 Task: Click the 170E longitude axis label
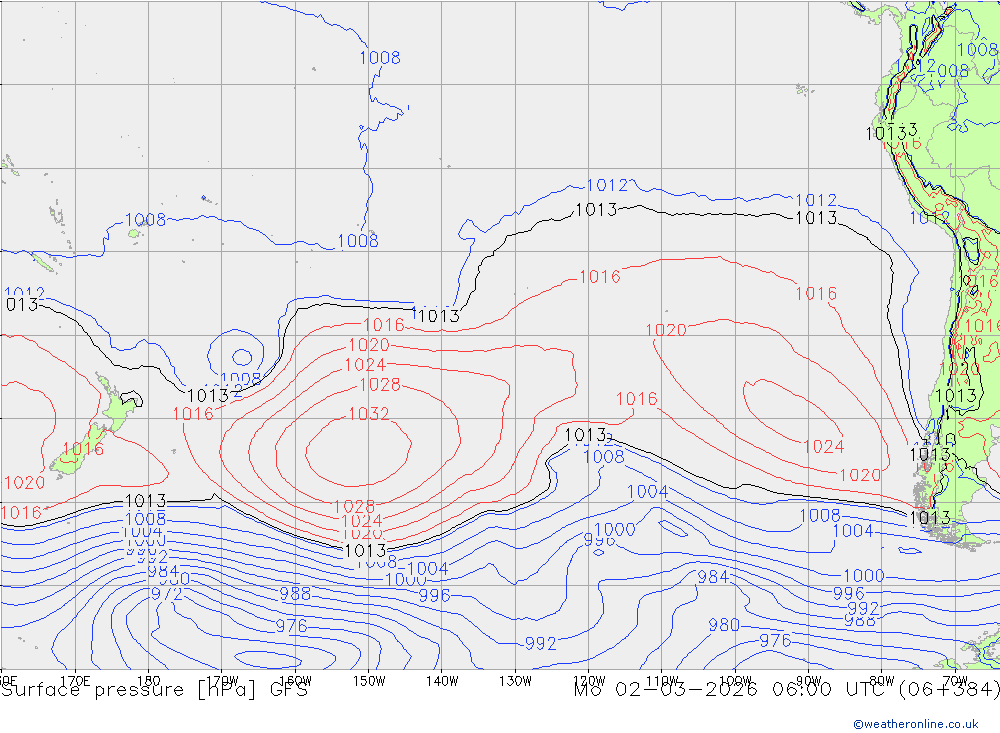pyautogui.click(x=75, y=681)
